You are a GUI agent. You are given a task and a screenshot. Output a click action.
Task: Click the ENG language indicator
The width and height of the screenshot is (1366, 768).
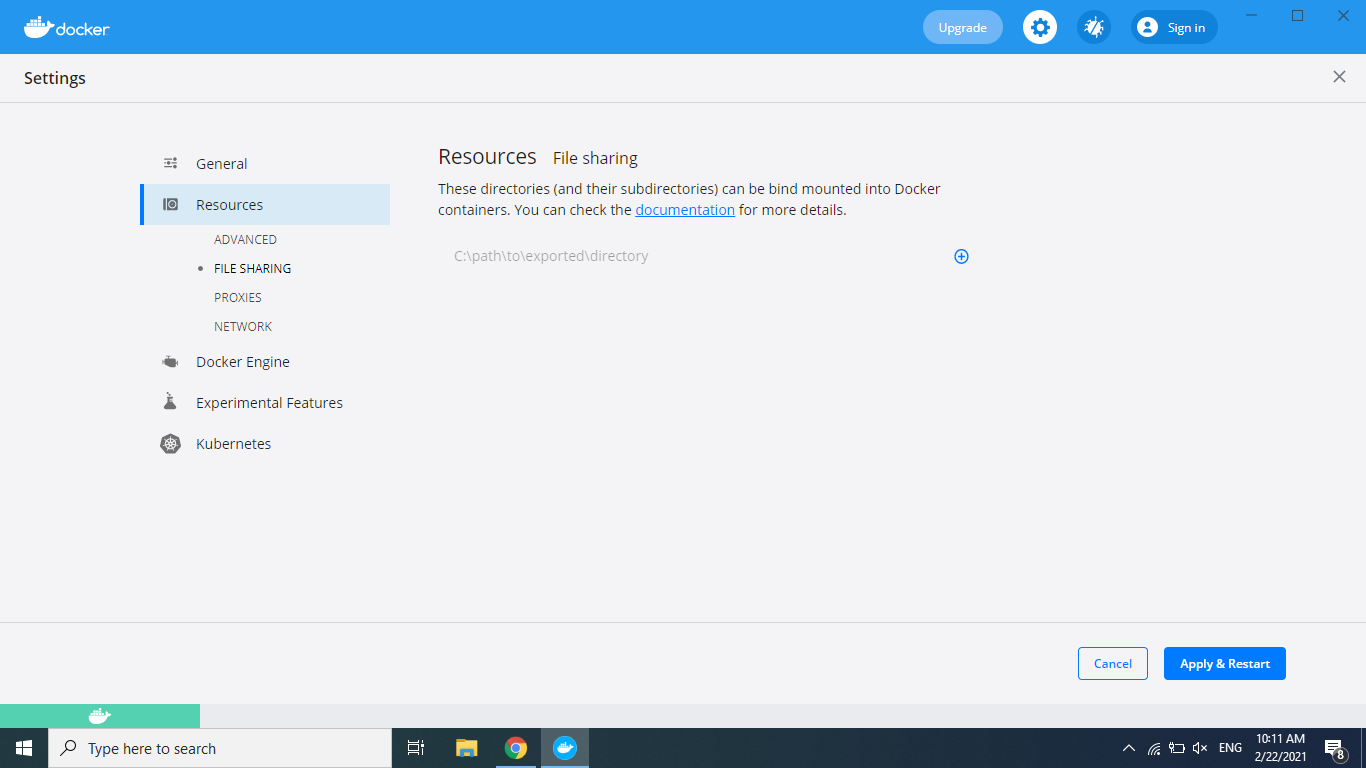[1230, 748]
